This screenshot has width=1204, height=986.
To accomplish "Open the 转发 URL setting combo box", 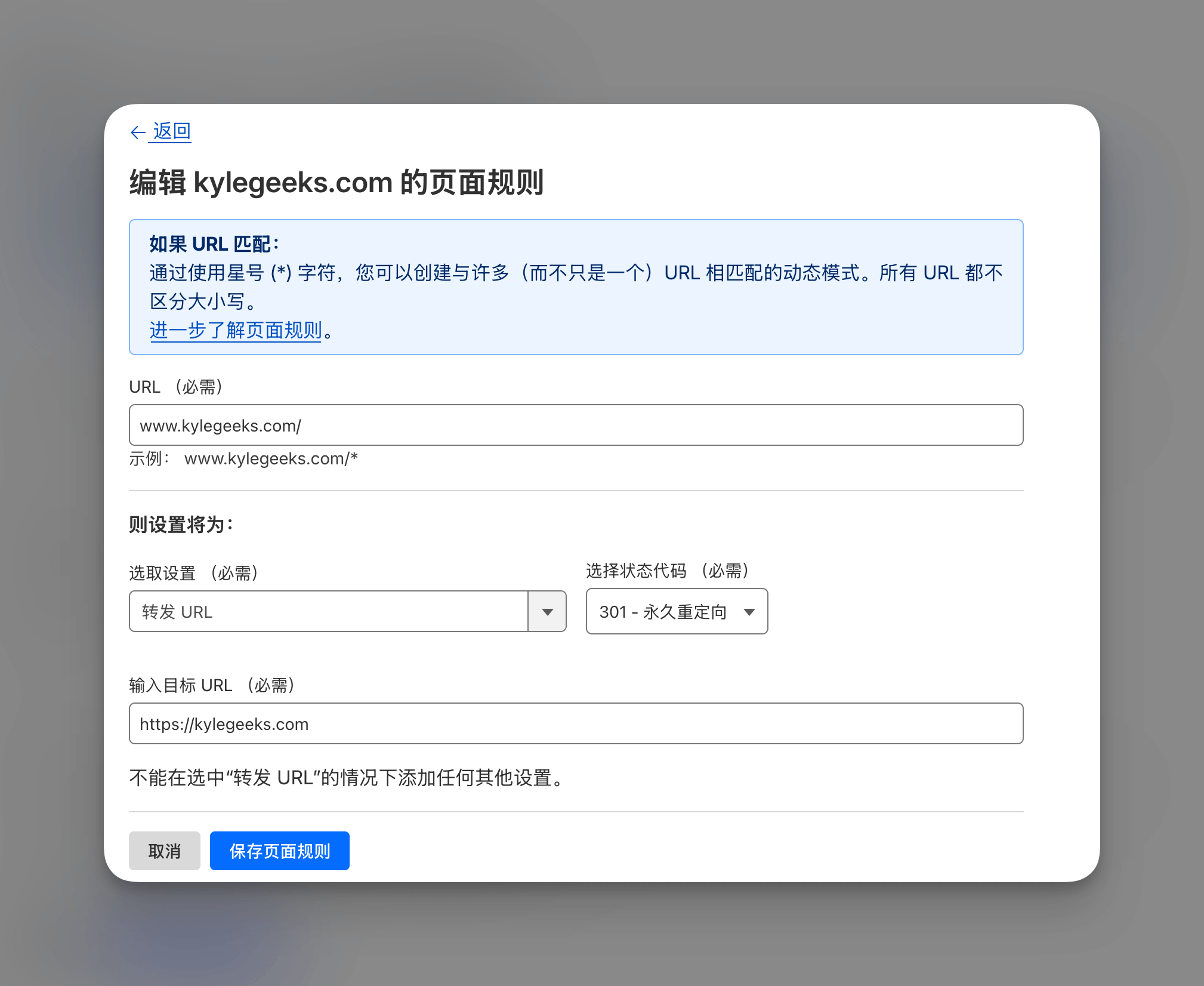I will 328,611.
